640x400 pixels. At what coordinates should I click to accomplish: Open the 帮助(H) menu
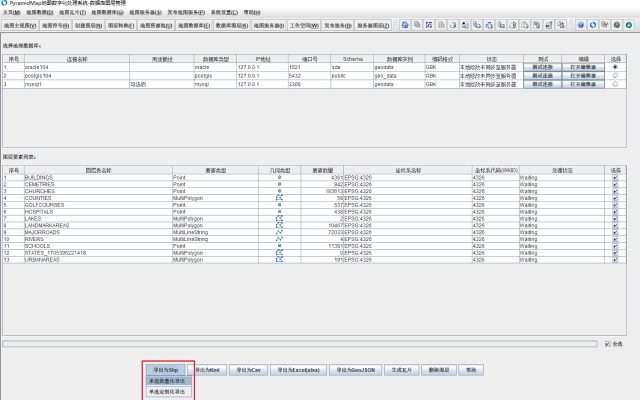[252, 13]
